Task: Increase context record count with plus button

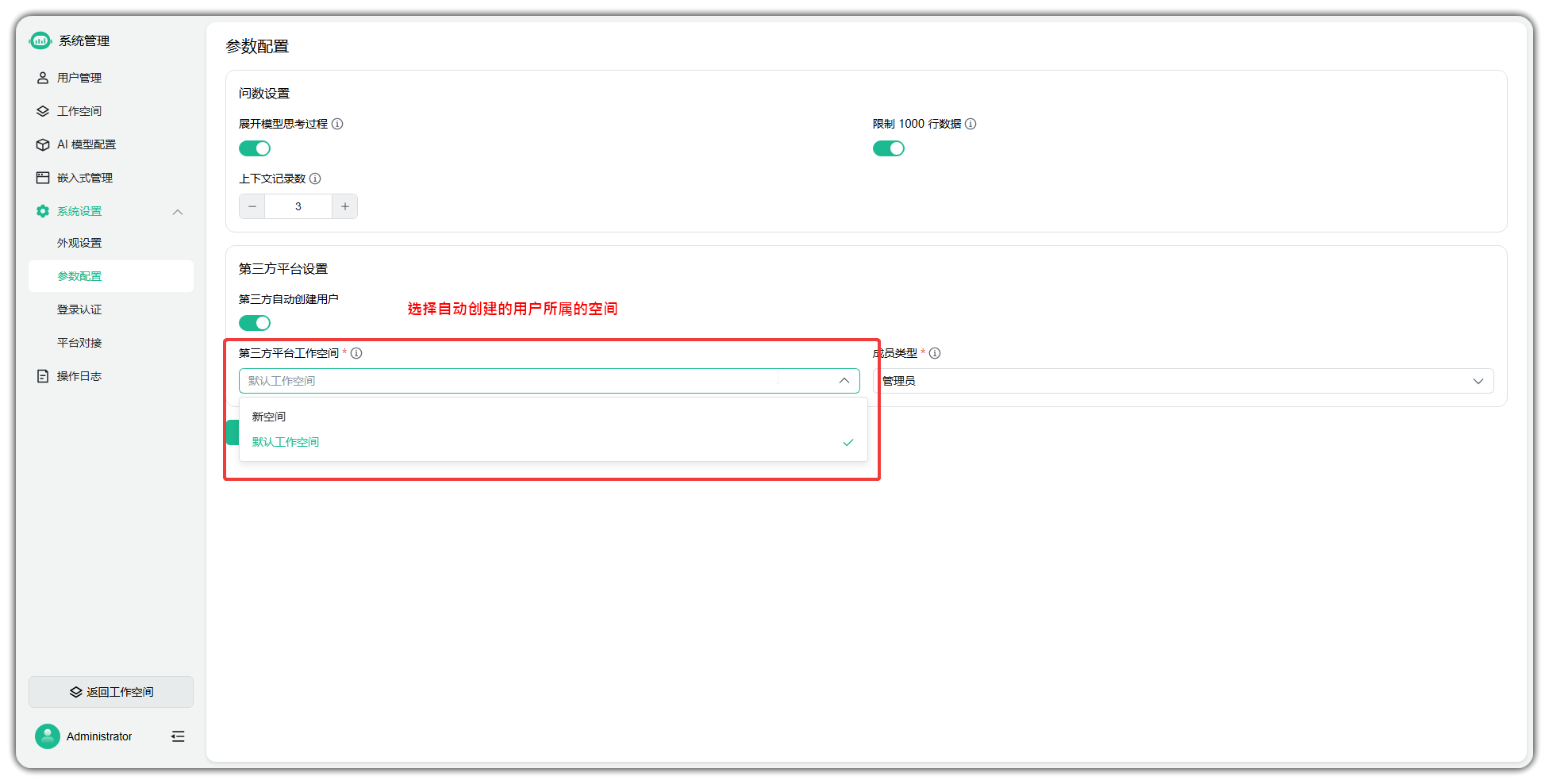Action: (x=344, y=206)
